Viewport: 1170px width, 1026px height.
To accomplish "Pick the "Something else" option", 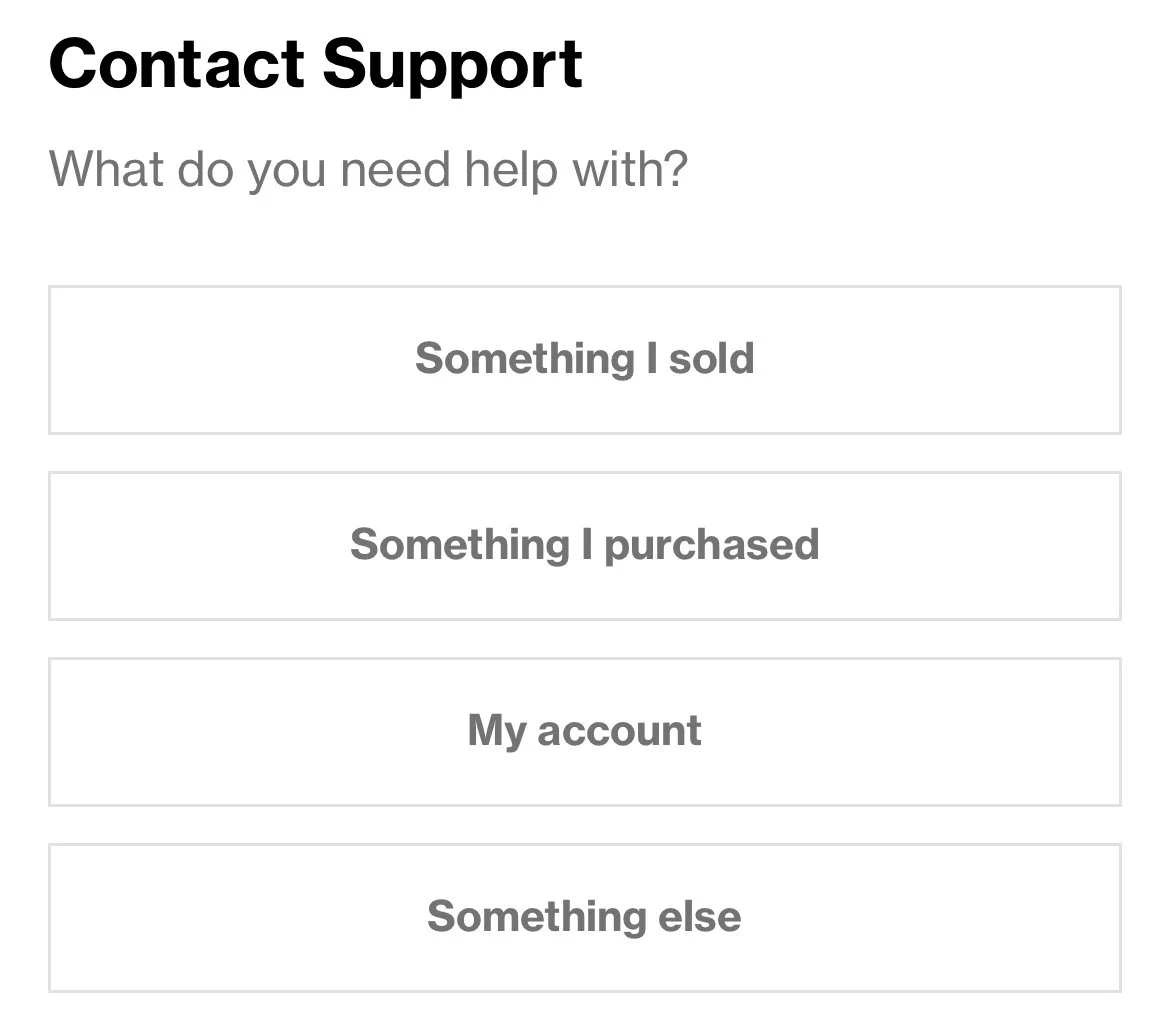I will (x=585, y=918).
